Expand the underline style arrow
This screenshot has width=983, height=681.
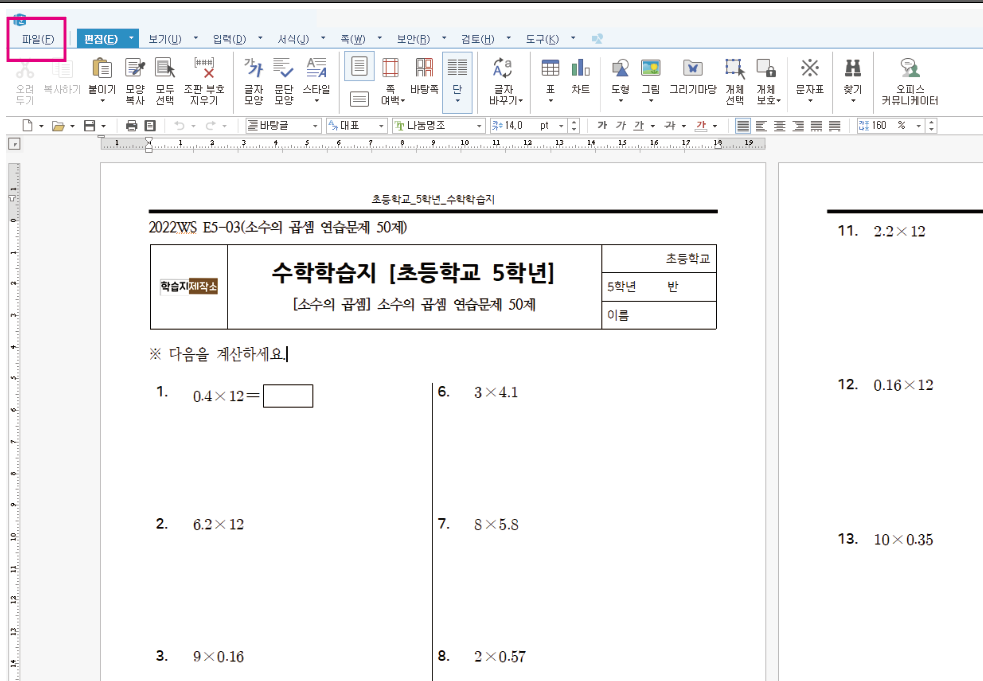[653, 126]
